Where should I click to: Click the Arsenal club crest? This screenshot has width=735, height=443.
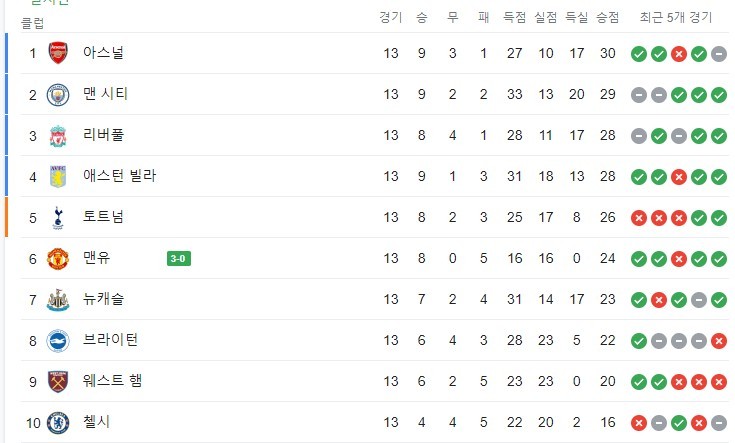(x=60, y=53)
